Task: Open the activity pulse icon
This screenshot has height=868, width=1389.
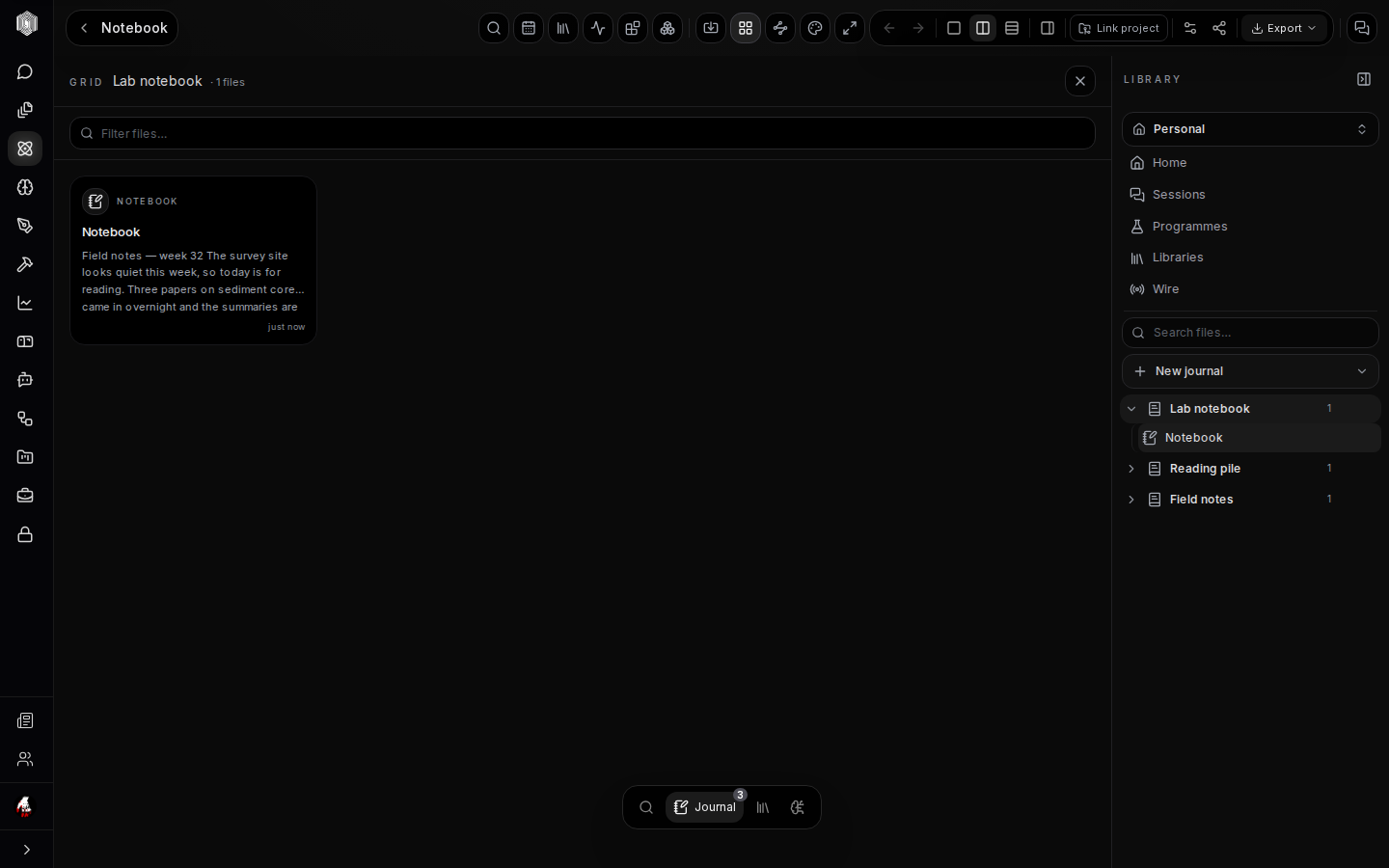Action: (x=598, y=28)
